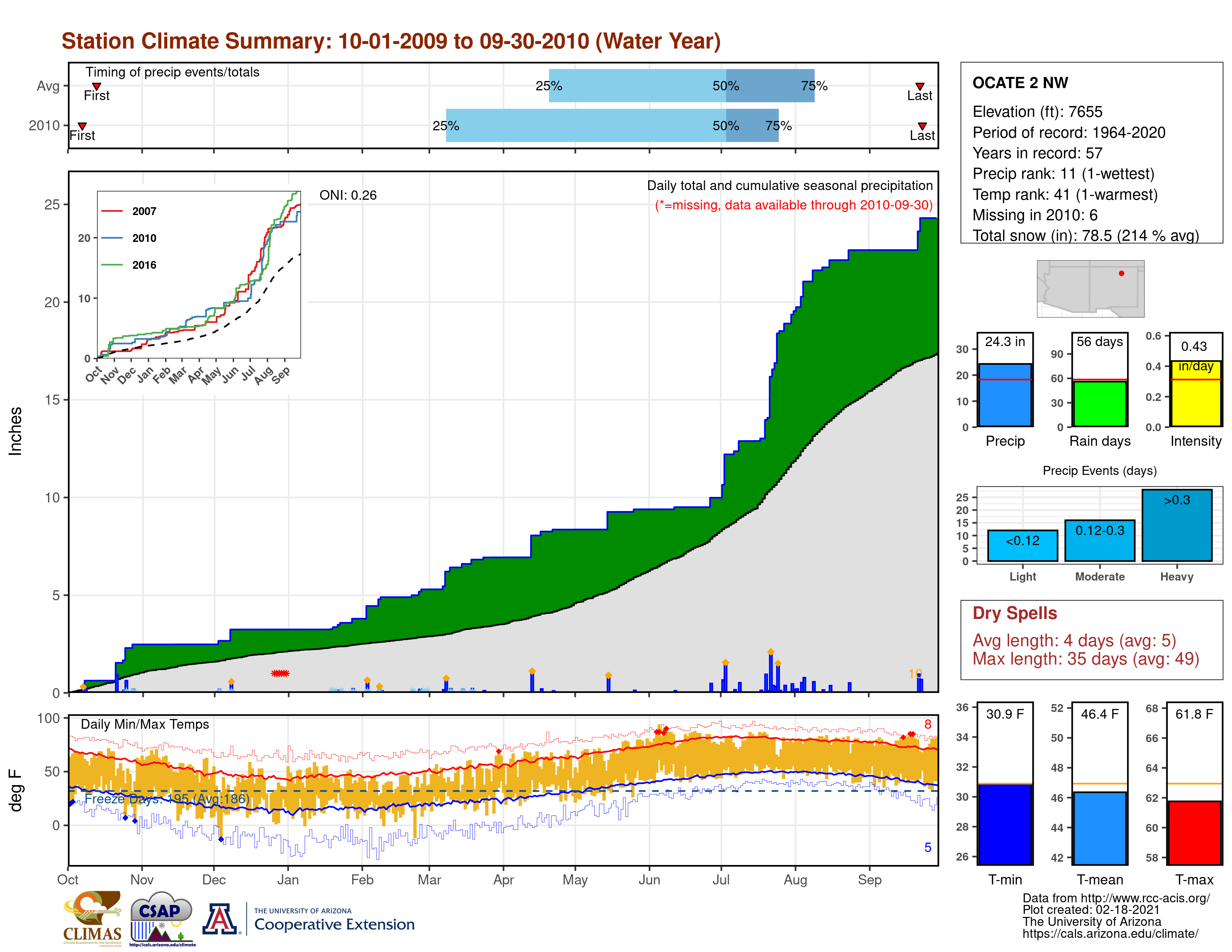The image size is (1232, 952).
Task: Click the Heavy >0.3 events bar
Action: (1177, 525)
